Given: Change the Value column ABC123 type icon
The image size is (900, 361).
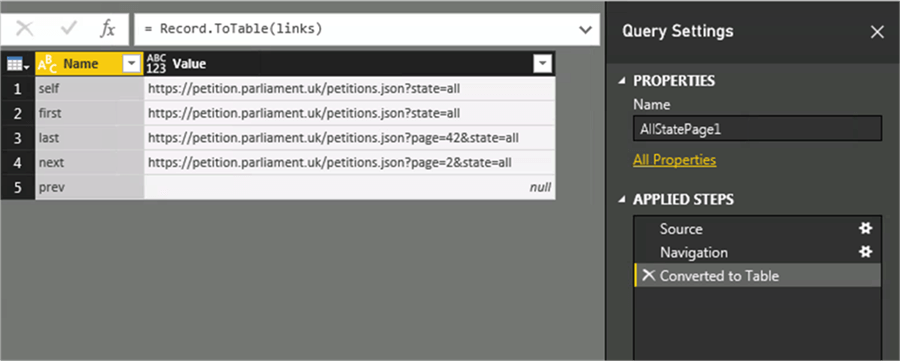Looking at the screenshot, I should pos(156,64).
